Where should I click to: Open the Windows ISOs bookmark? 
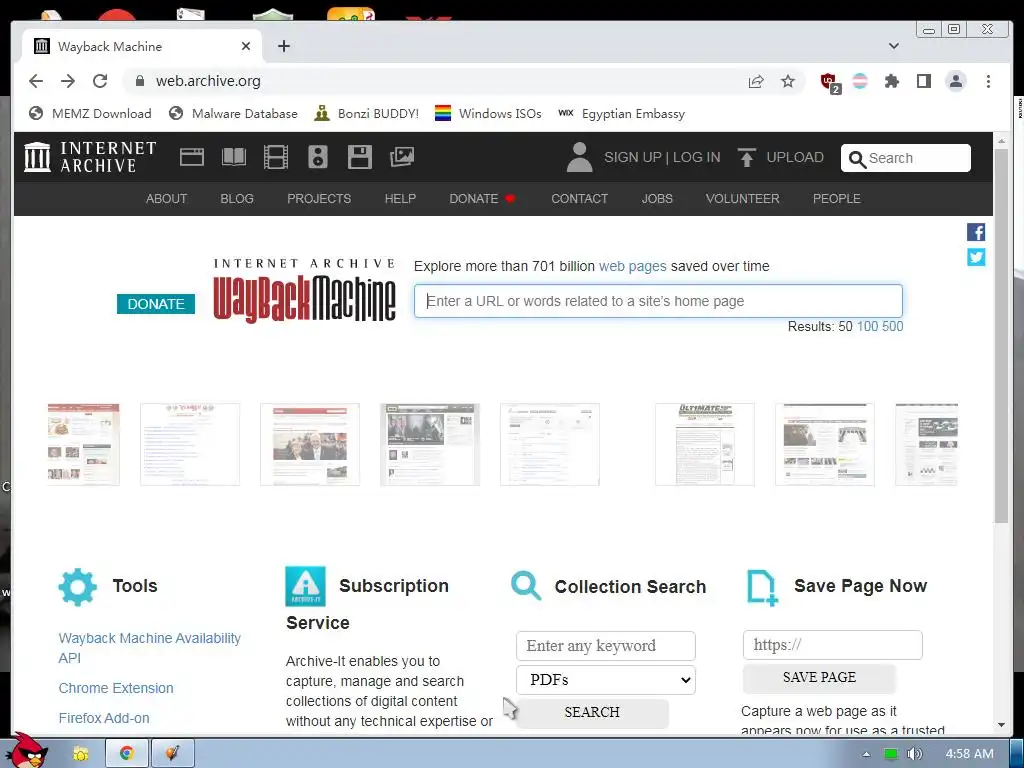coord(488,114)
